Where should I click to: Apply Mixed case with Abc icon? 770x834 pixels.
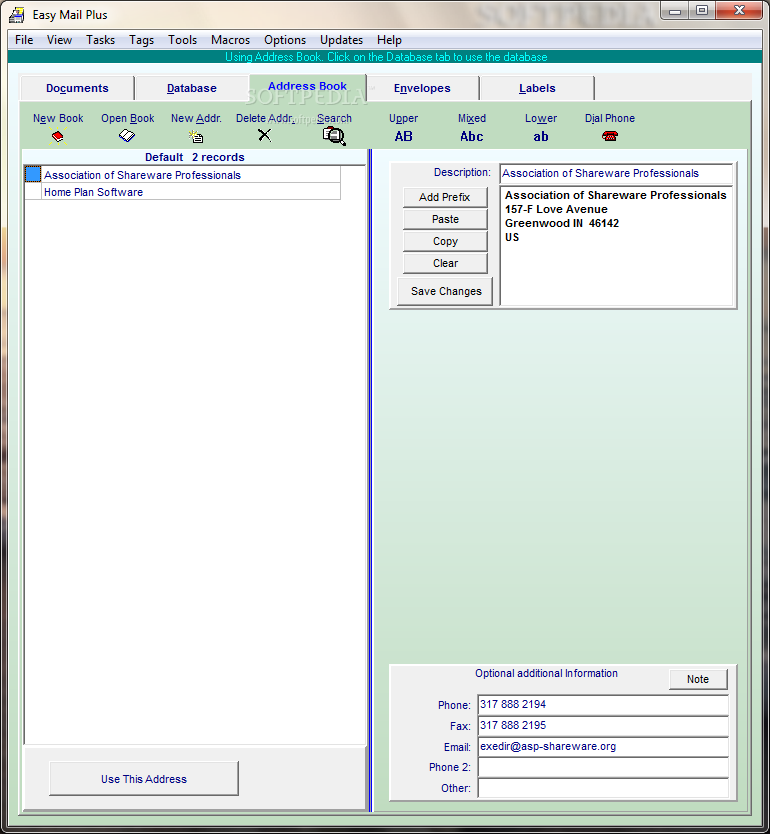(x=472, y=137)
